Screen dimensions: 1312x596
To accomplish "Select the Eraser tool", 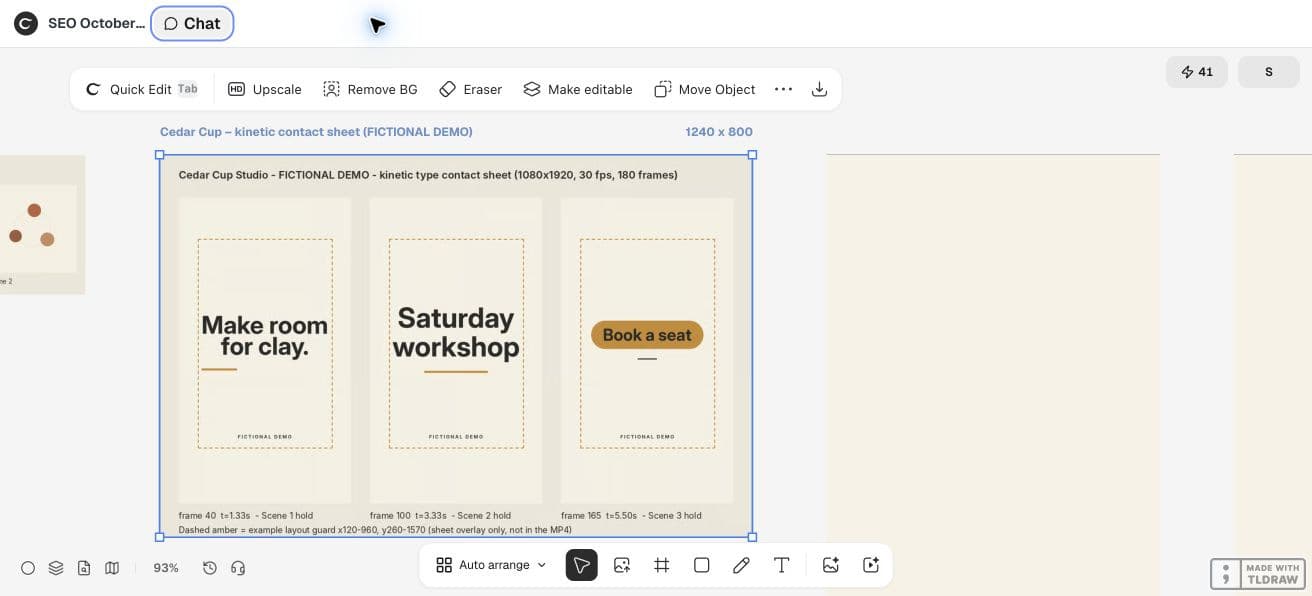I will coord(471,89).
